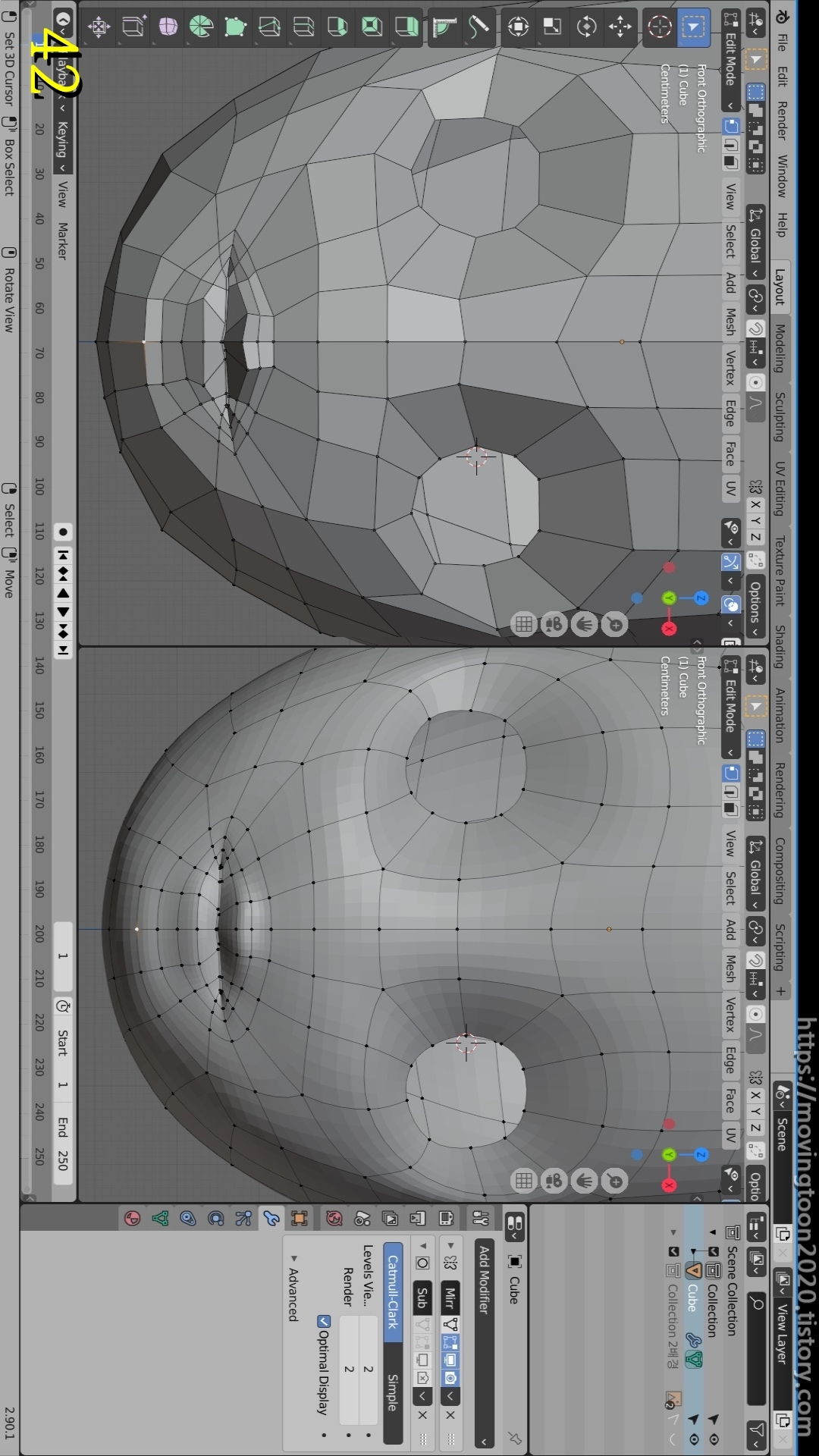This screenshot has height=1456, width=819.
Task: Select the Knife tool
Action: point(269,27)
